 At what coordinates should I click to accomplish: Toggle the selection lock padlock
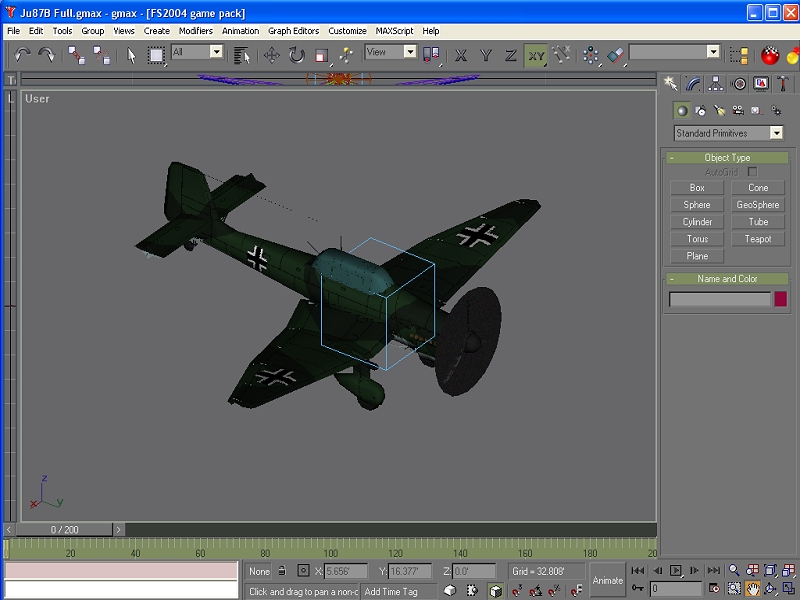[282, 571]
